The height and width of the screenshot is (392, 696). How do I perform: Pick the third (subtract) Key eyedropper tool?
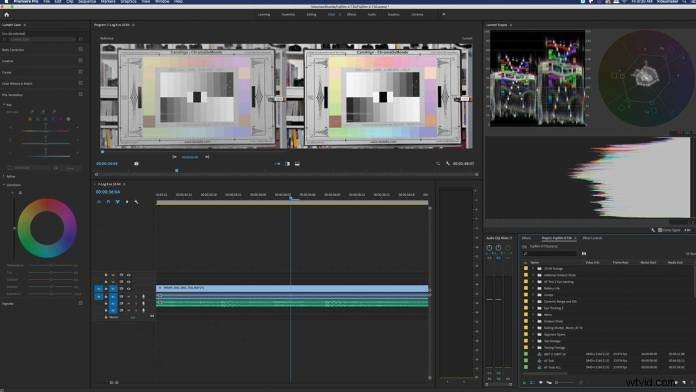point(54,112)
